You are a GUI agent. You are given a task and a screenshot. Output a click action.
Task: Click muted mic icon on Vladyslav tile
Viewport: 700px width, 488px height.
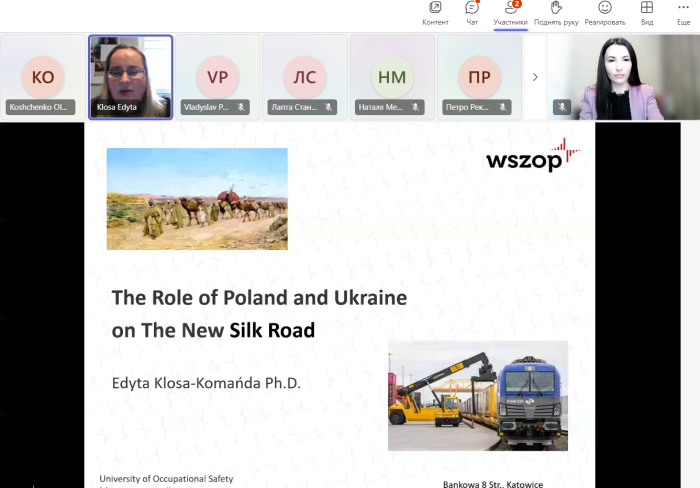tap(242, 107)
